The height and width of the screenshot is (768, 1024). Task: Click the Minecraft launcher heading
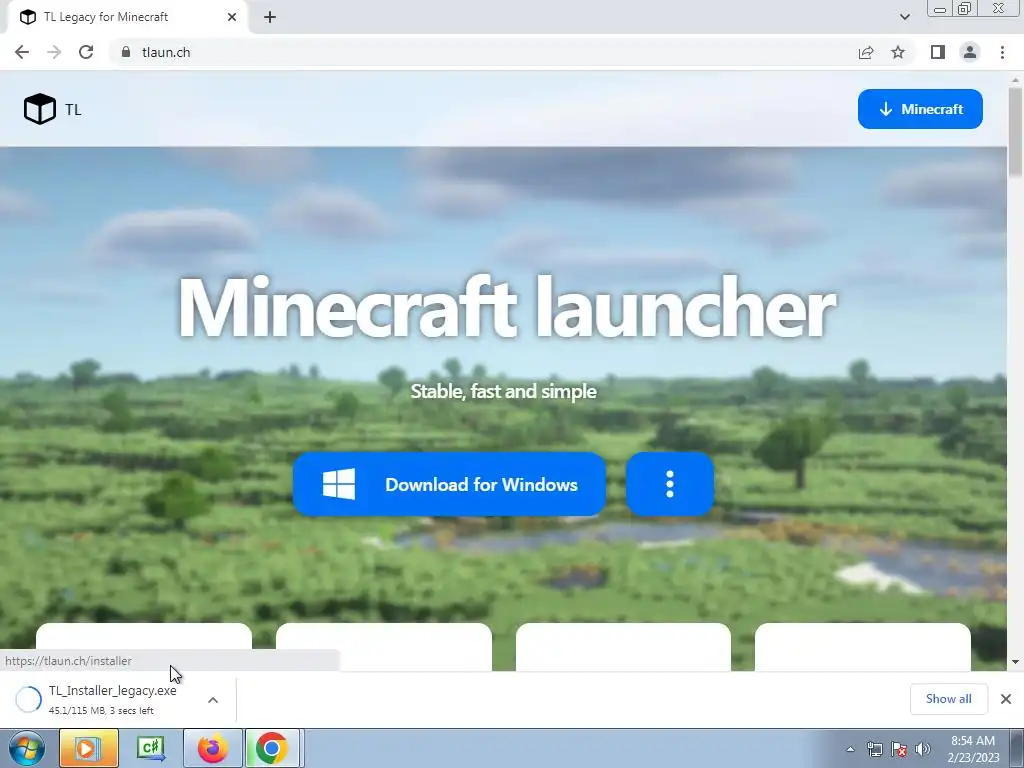tap(506, 307)
